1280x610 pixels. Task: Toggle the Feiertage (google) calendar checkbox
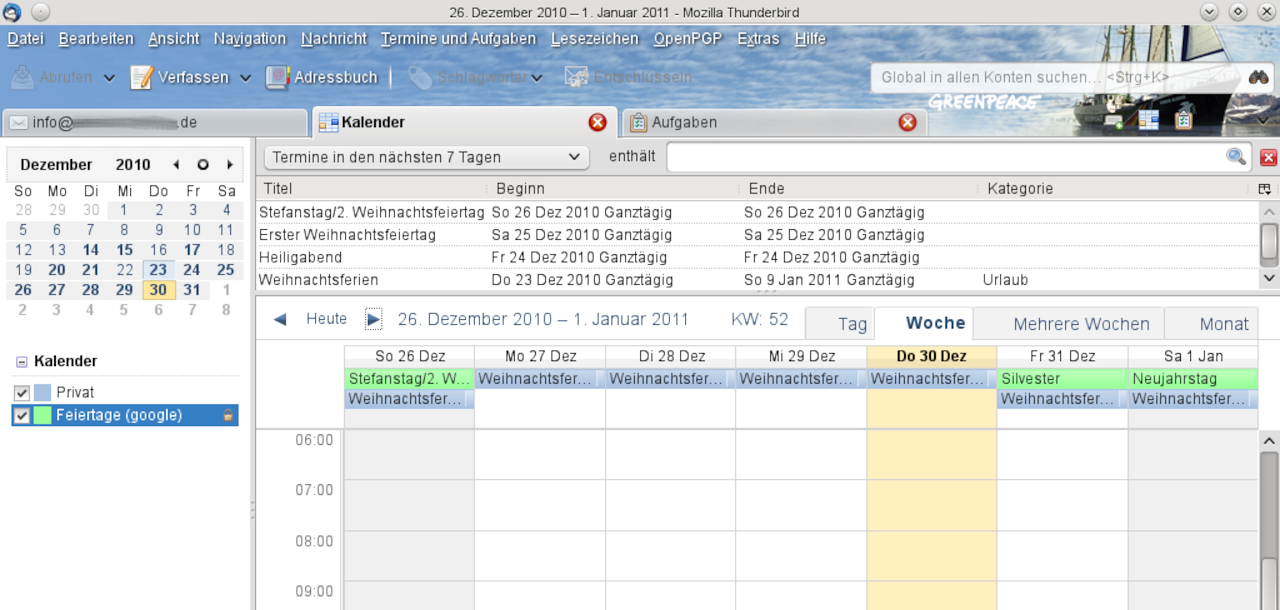[22, 415]
